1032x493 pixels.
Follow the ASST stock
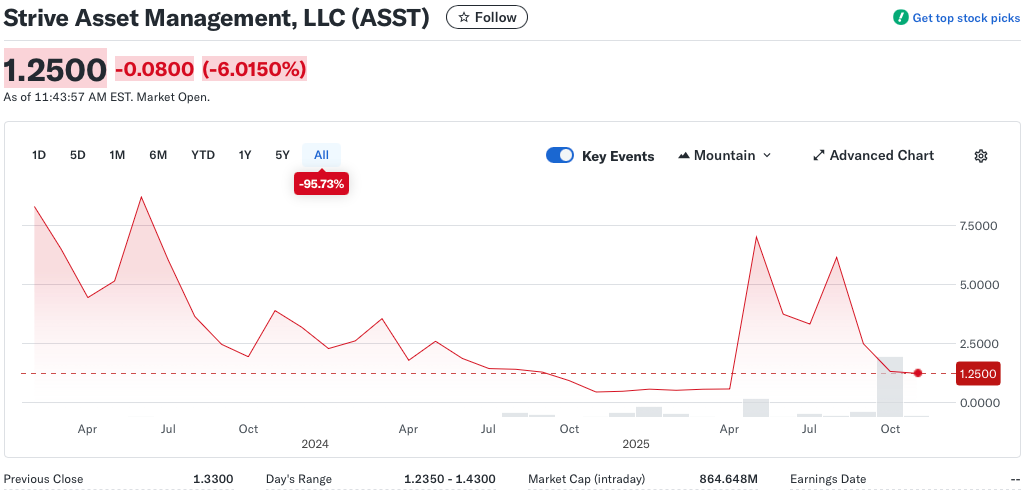click(487, 17)
